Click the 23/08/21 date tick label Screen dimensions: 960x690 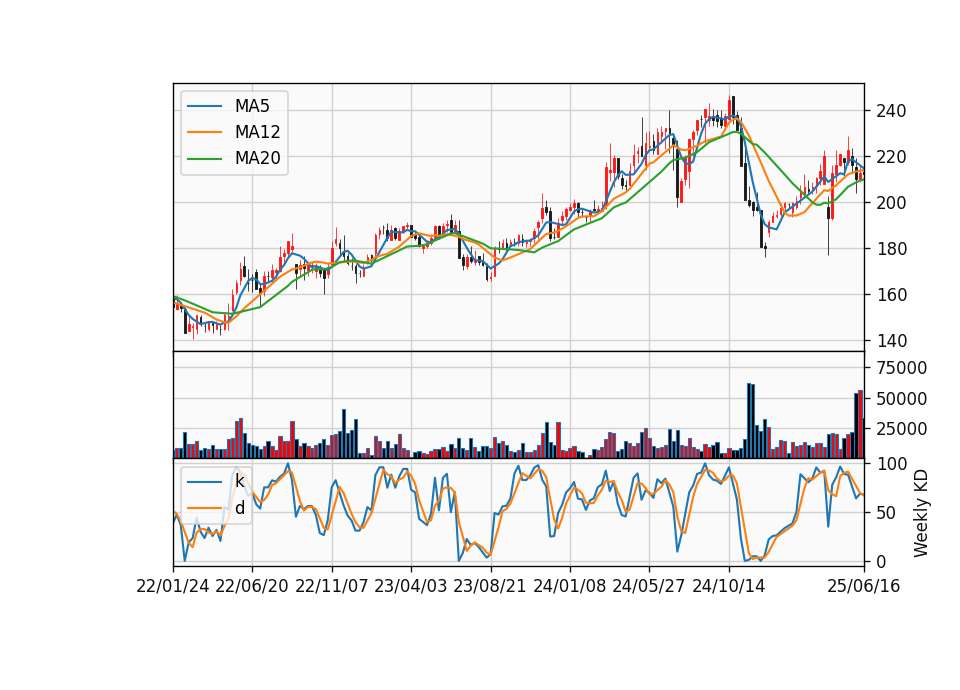(490, 586)
